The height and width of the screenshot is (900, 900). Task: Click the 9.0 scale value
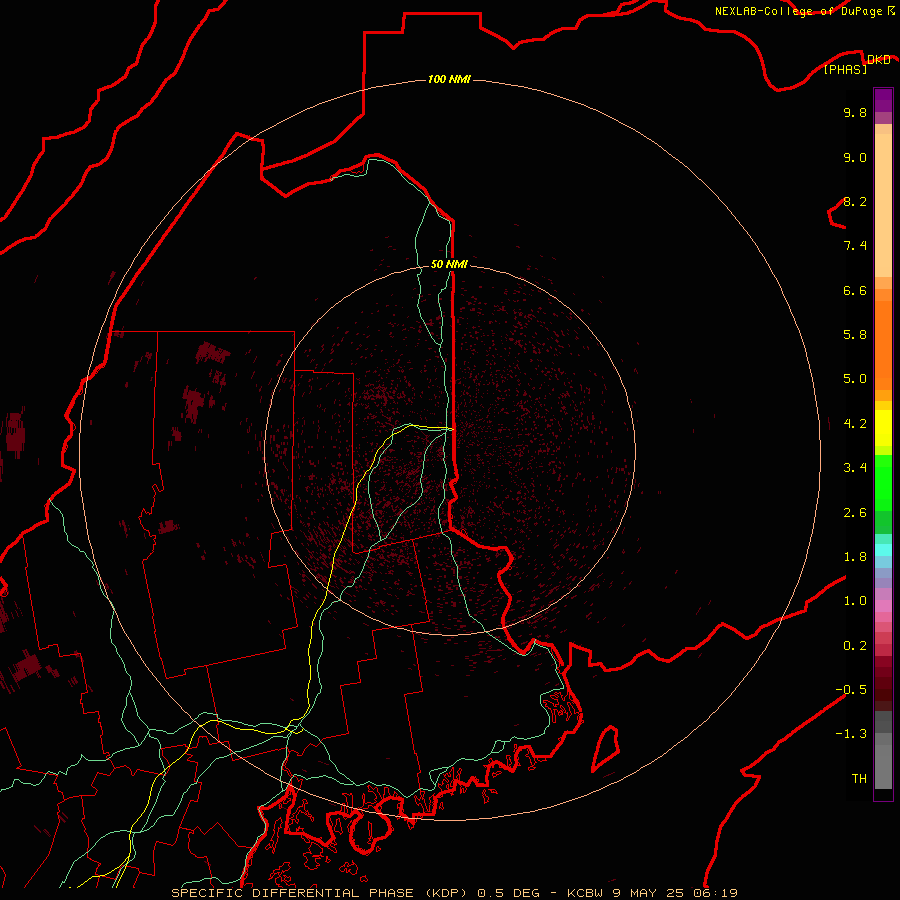855,157
